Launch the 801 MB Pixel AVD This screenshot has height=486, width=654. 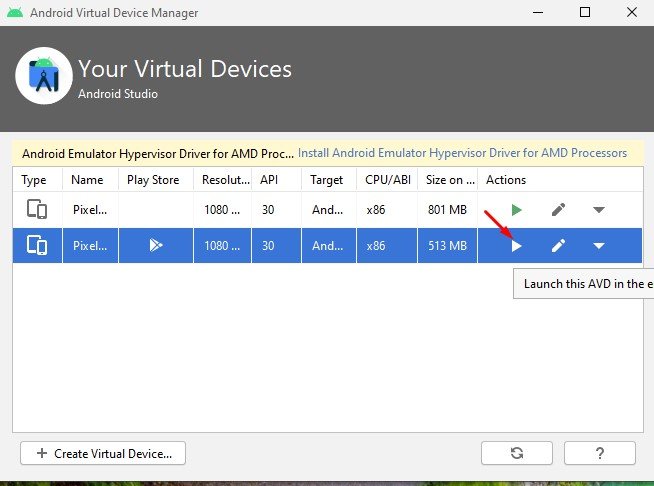point(516,210)
